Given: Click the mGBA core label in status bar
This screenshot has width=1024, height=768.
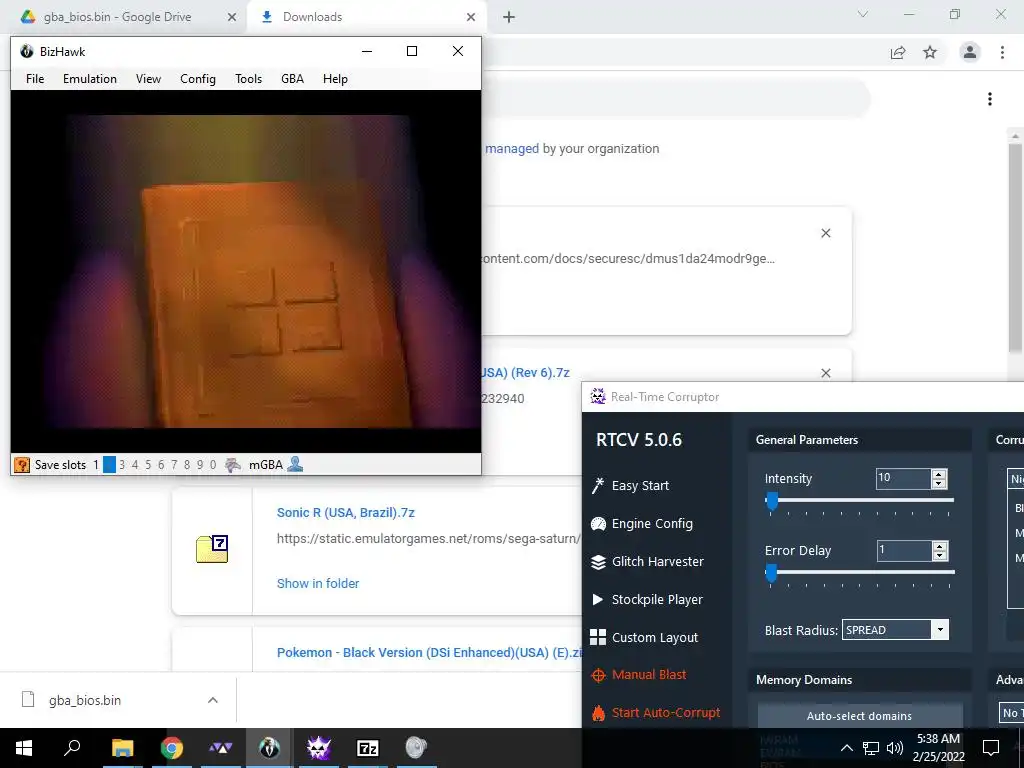Looking at the screenshot, I should [x=266, y=465].
